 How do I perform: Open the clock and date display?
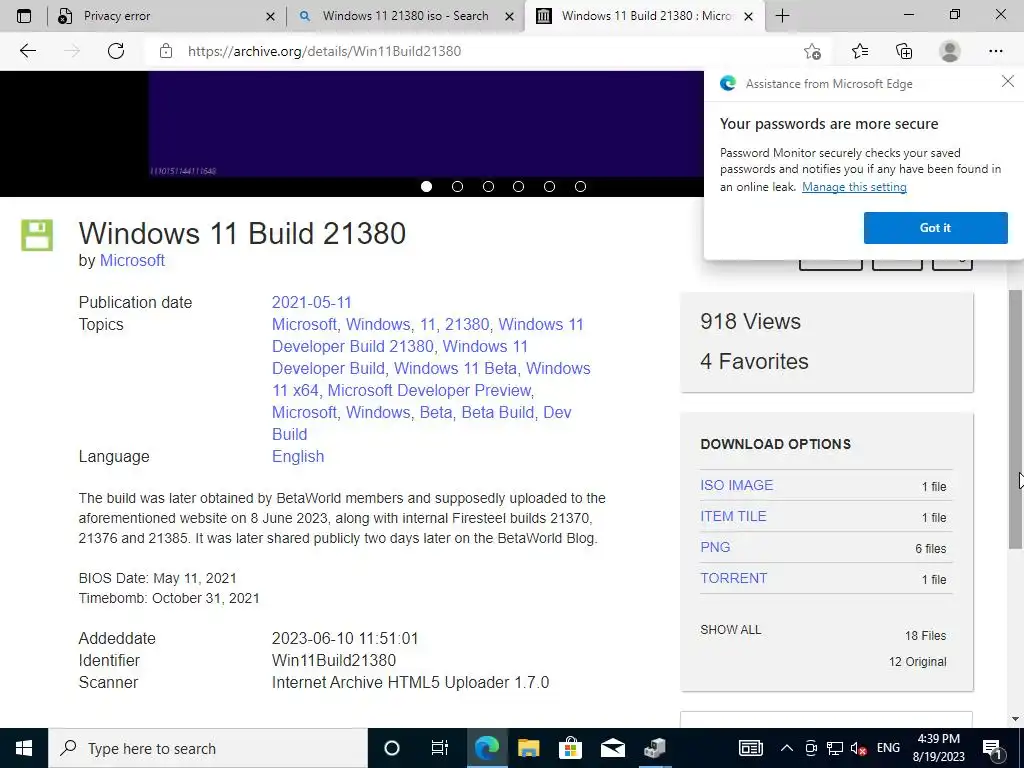click(938, 748)
